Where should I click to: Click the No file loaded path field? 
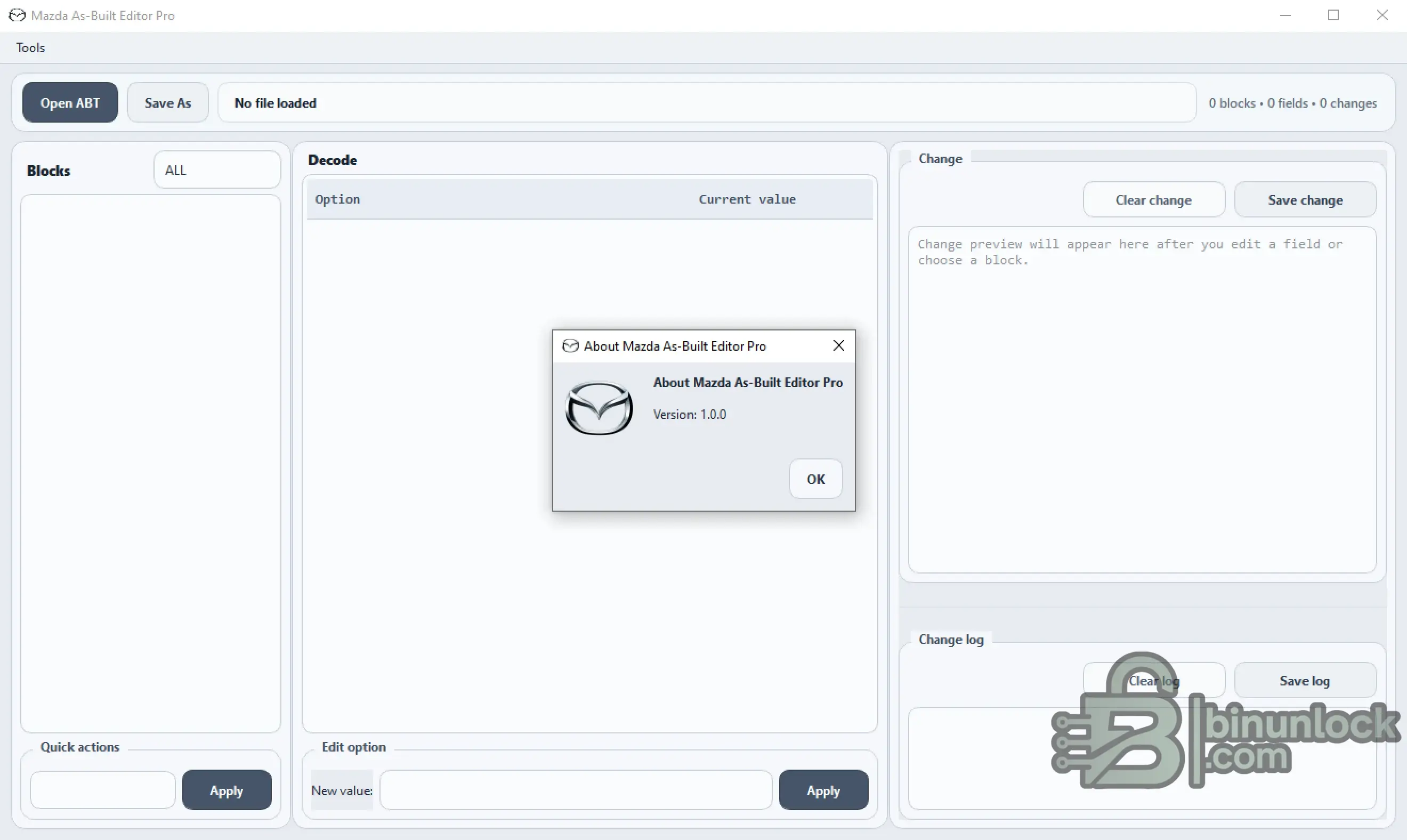tap(706, 102)
